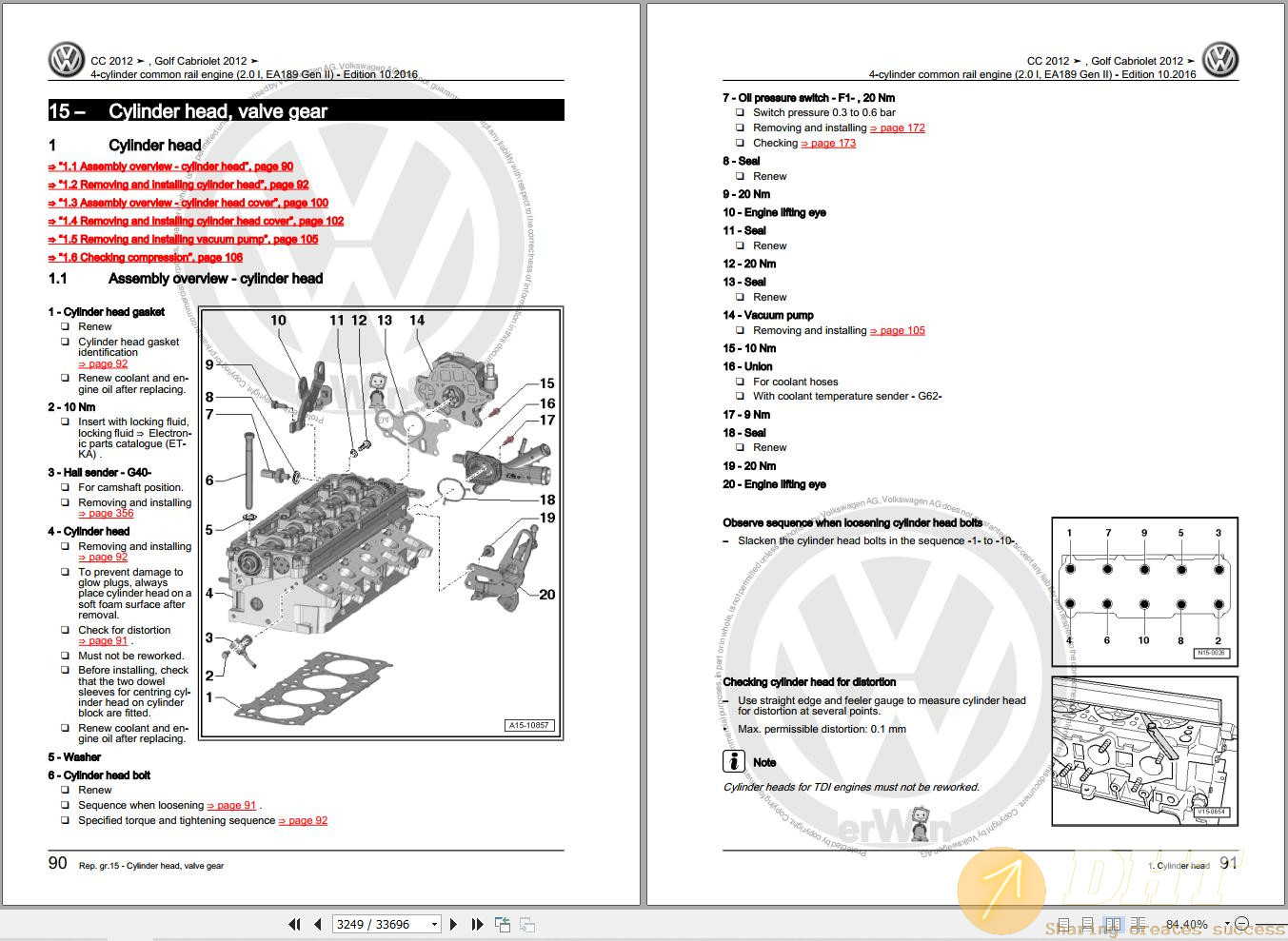This screenshot has width=1288, height=941.
Task: Go to the previous page
Action: (317, 924)
